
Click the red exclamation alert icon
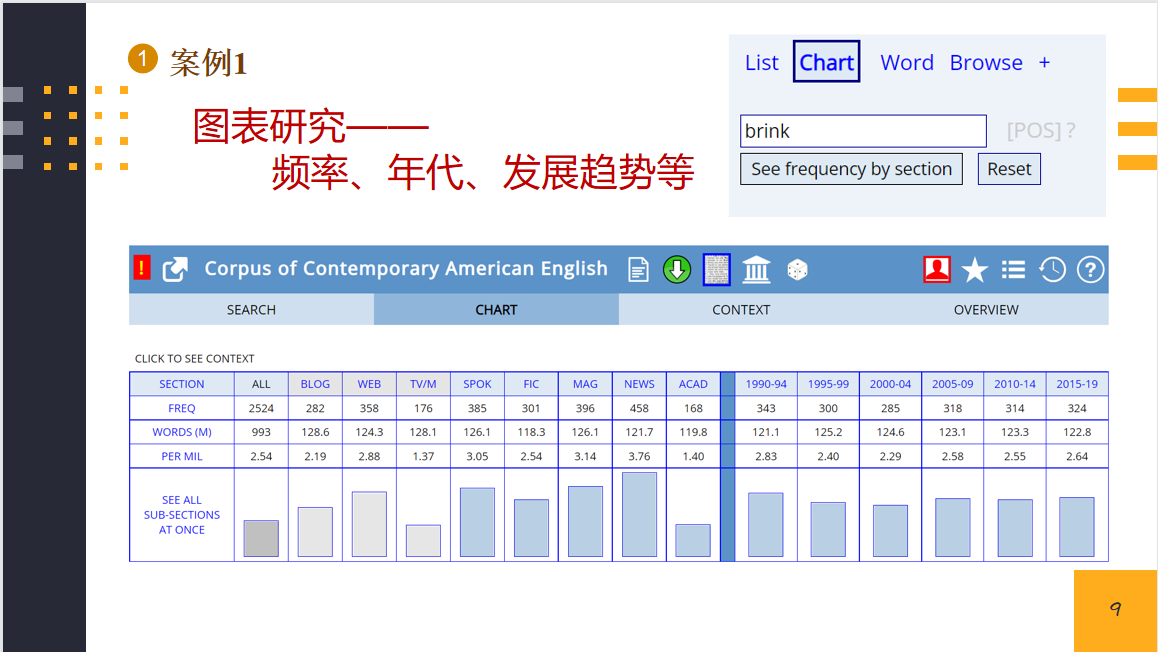click(142, 267)
